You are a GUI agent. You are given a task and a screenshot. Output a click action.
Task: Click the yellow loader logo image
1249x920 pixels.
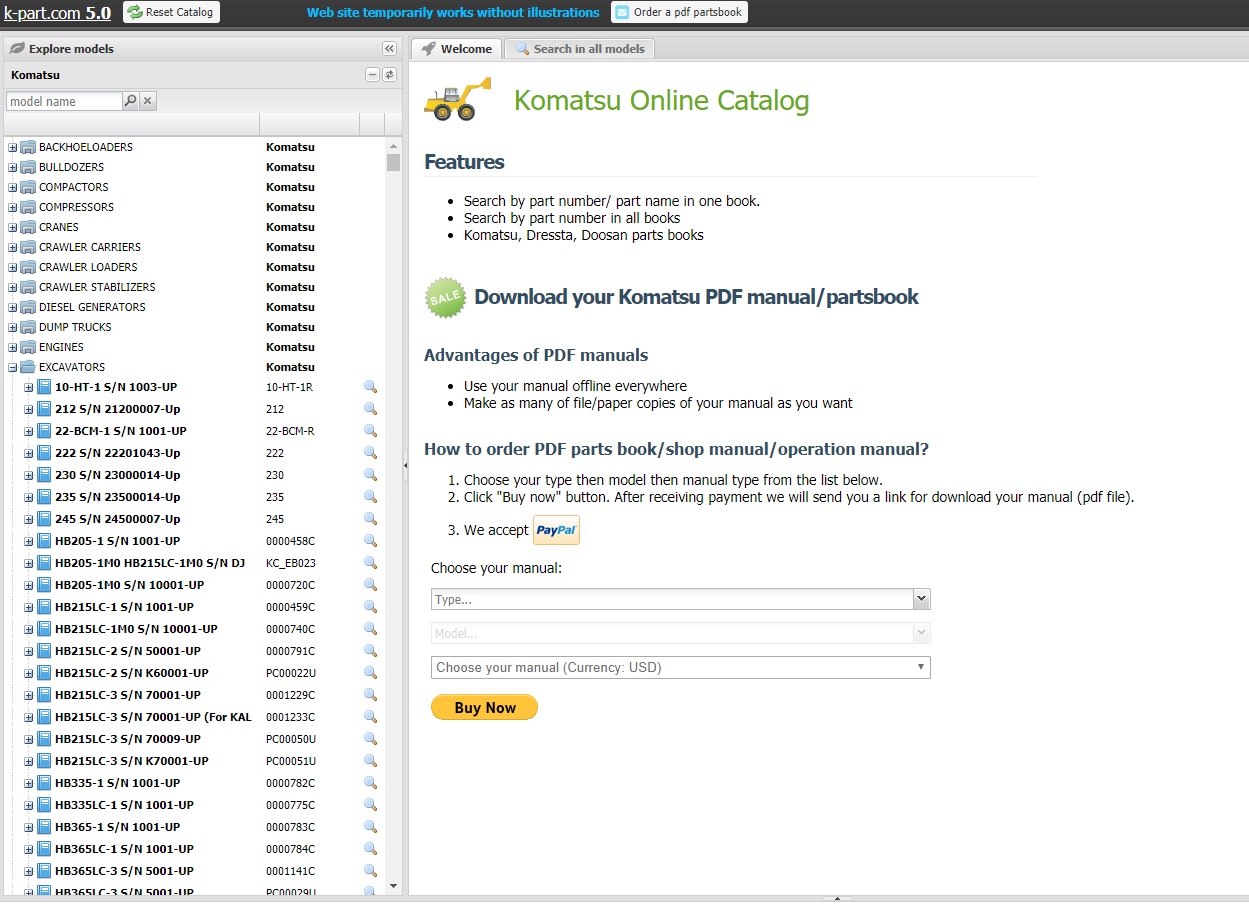click(x=458, y=99)
